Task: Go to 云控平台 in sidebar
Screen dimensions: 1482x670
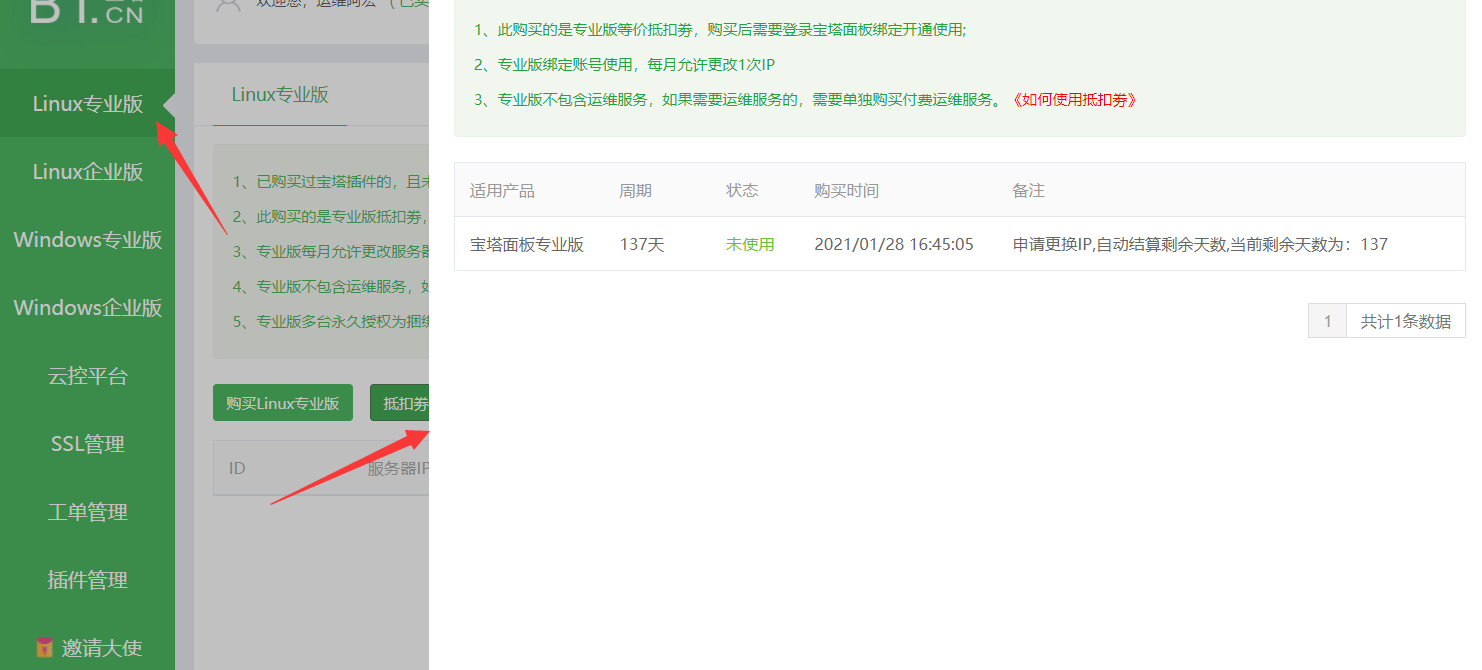Action: (x=88, y=376)
